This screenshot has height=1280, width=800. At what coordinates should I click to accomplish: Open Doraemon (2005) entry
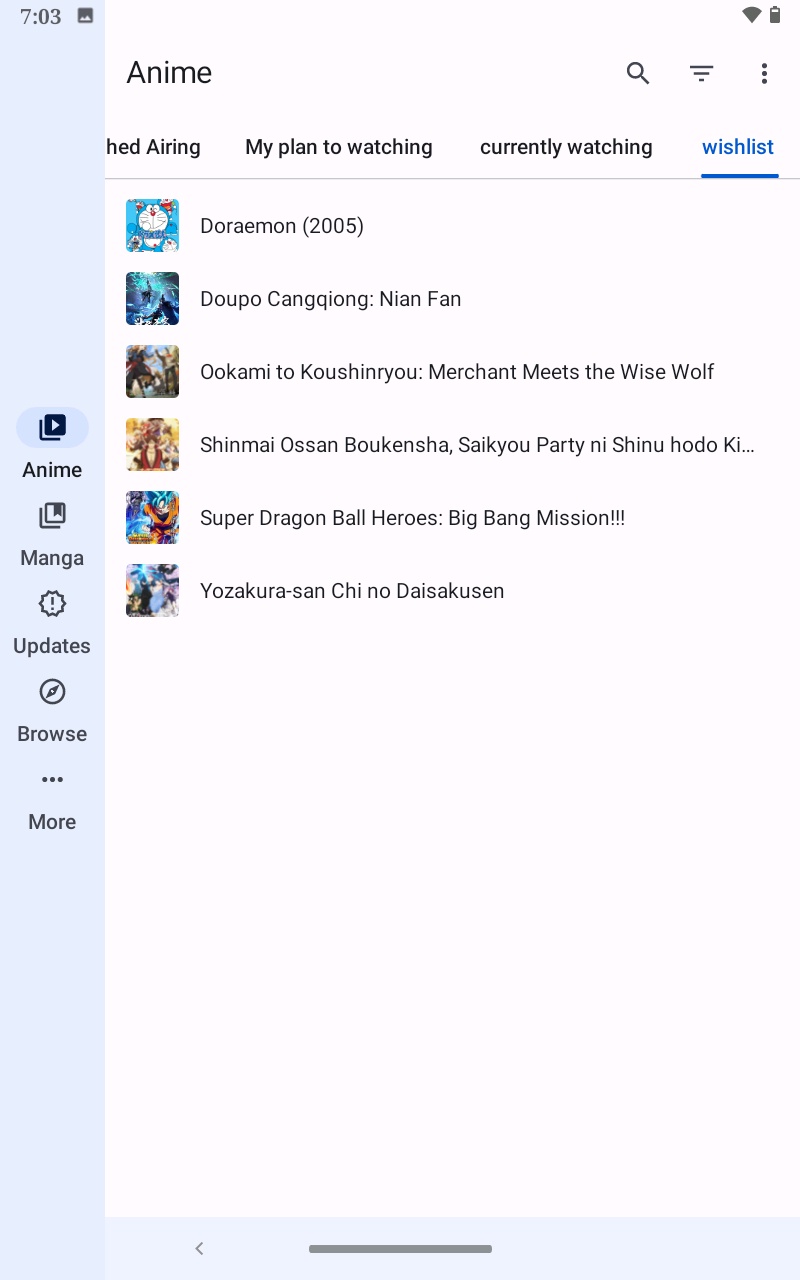[x=452, y=226]
